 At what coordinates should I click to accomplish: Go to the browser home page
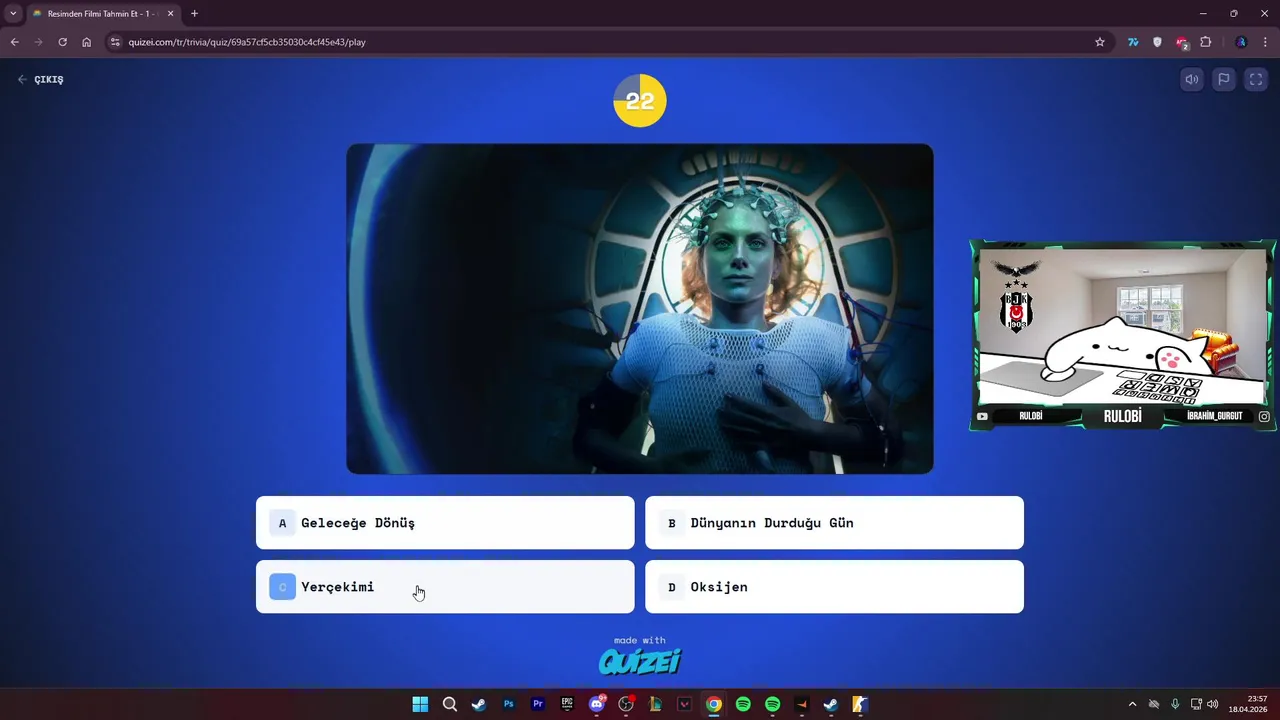pyautogui.click(x=86, y=42)
